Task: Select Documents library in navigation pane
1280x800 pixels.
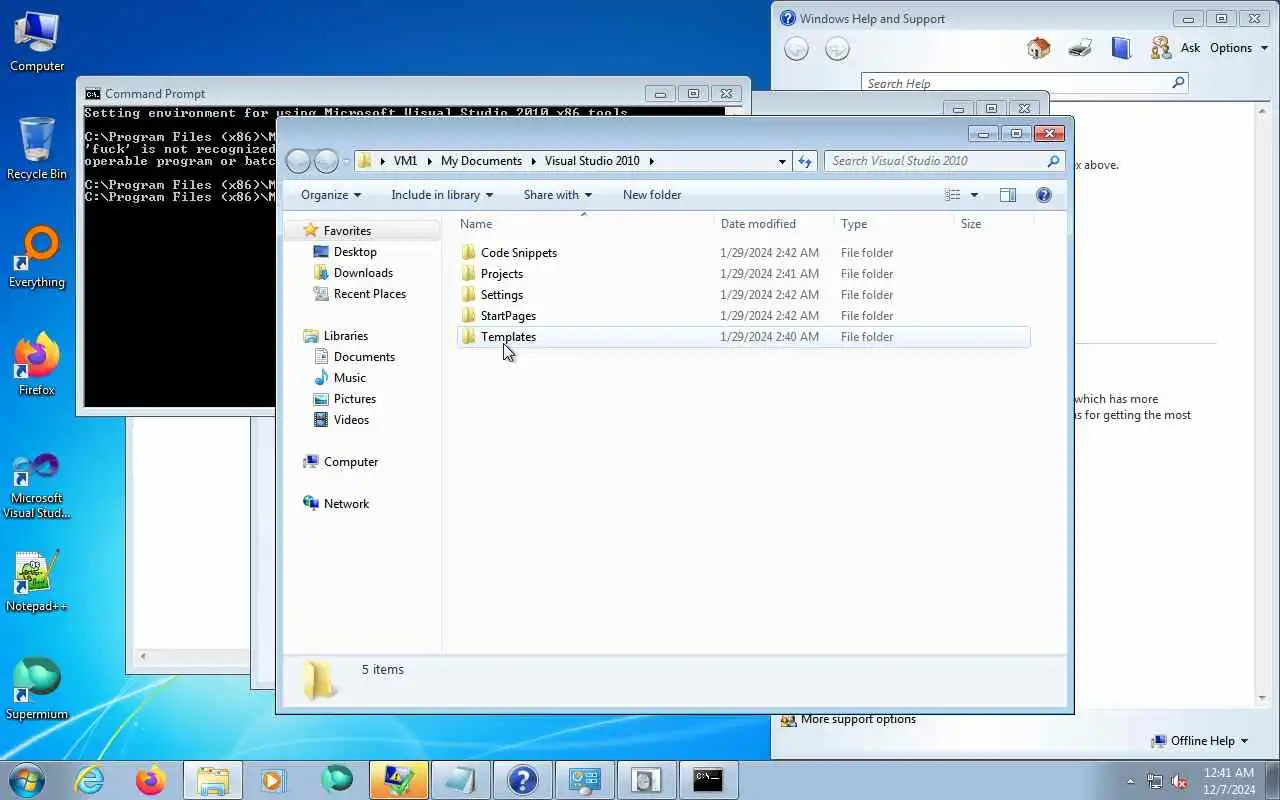Action: tap(364, 357)
